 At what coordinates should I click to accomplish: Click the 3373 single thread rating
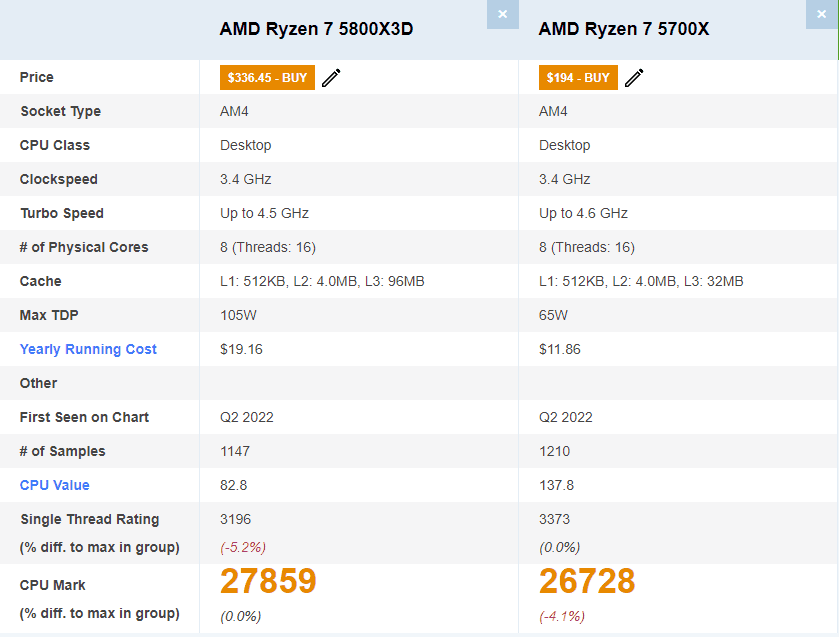point(555,519)
